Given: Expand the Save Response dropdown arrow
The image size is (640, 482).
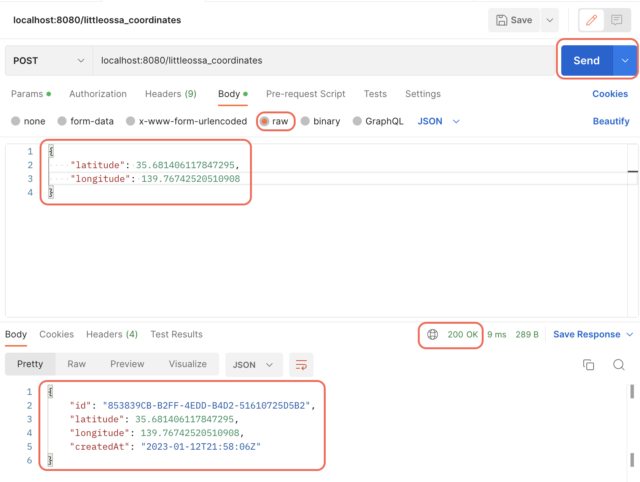Looking at the screenshot, I should (x=630, y=334).
